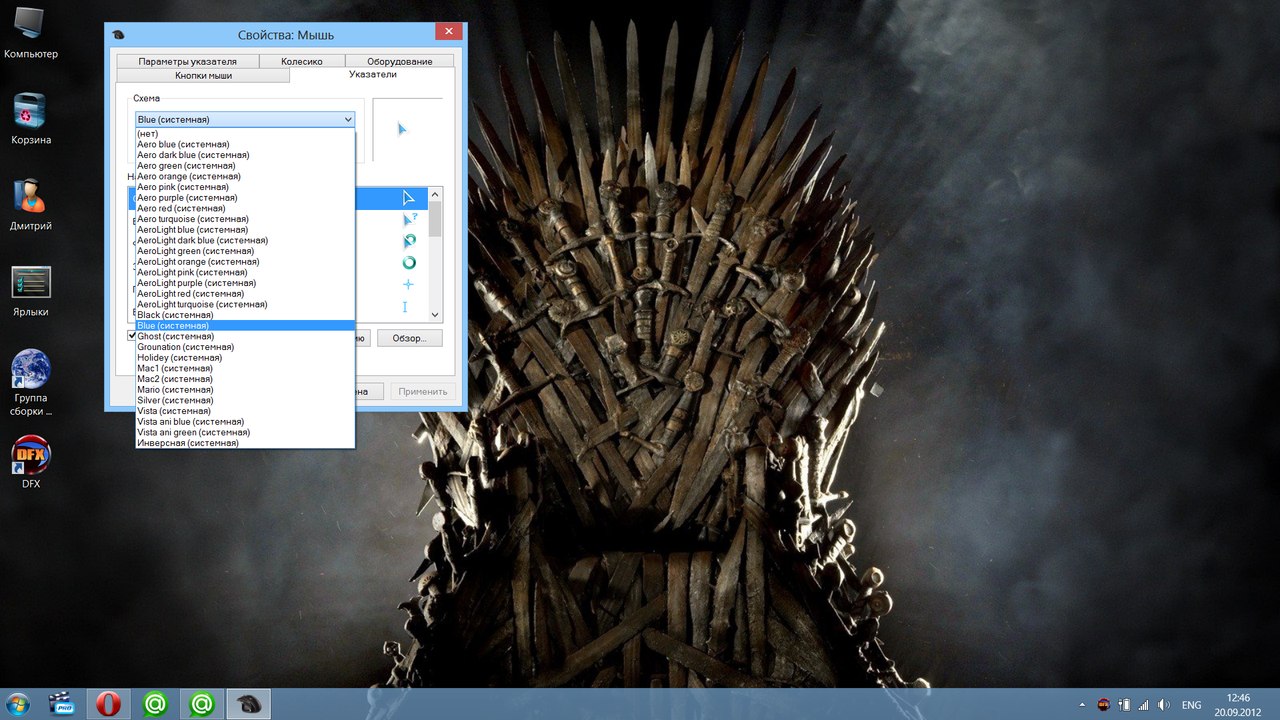Viewport: 1280px width, 720px height.
Task: Choose AeroLight dark blue (системная) scheme
Action: pos(245,240)
